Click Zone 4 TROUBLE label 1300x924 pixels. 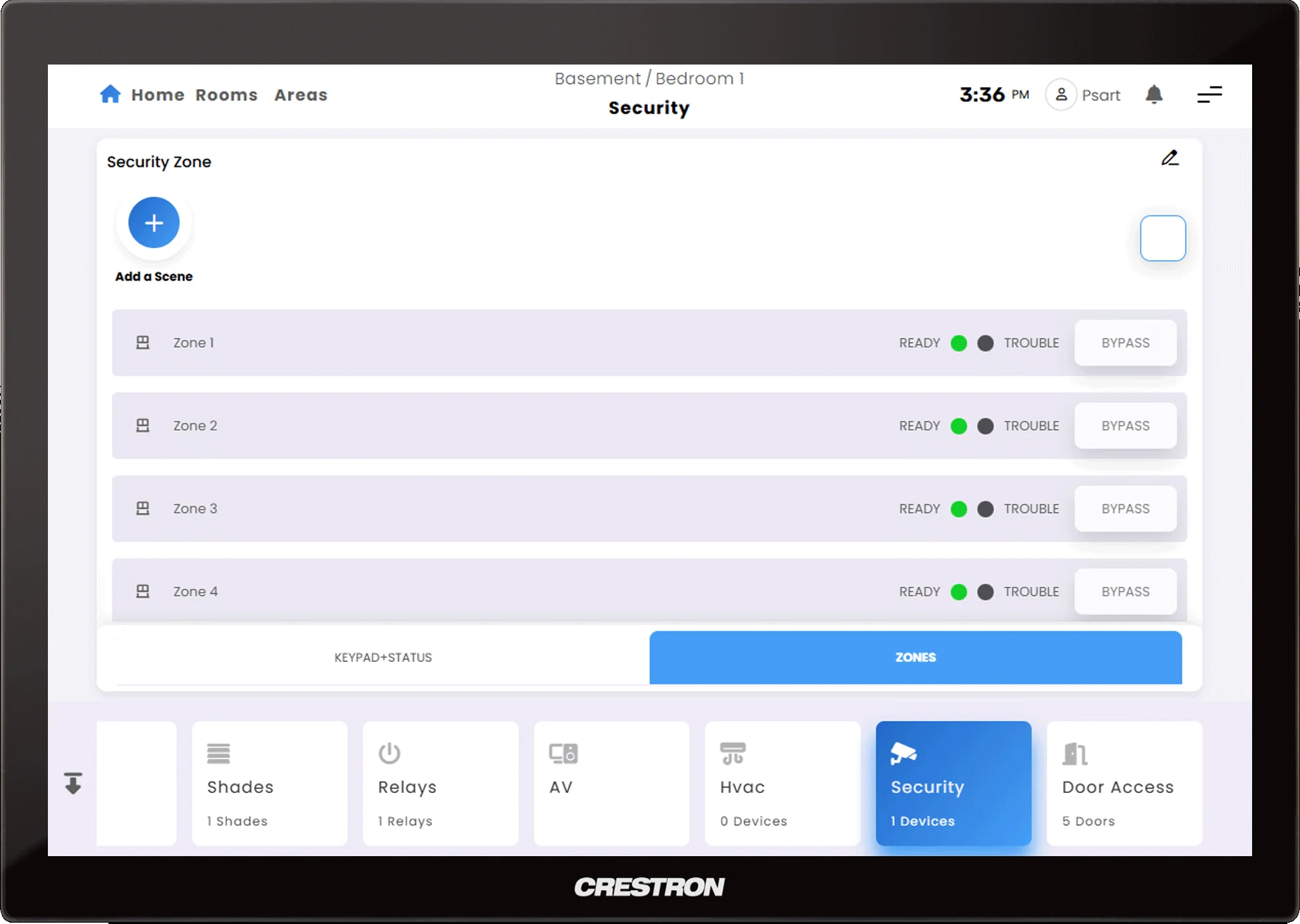coord(1031,591)
